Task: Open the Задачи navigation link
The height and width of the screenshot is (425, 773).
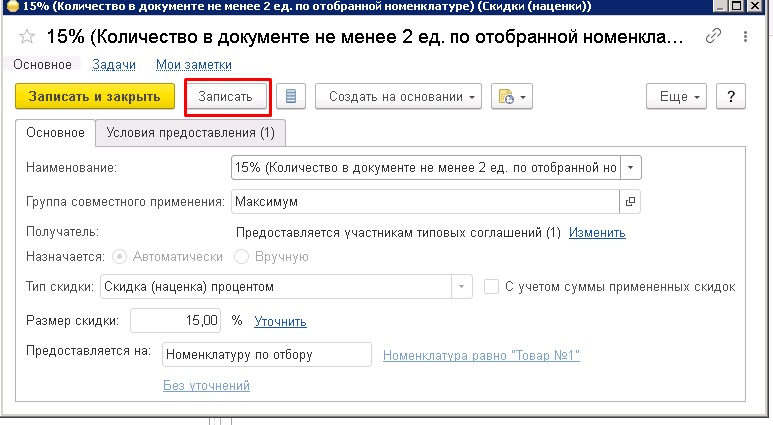Action: (x=113, y=65)
